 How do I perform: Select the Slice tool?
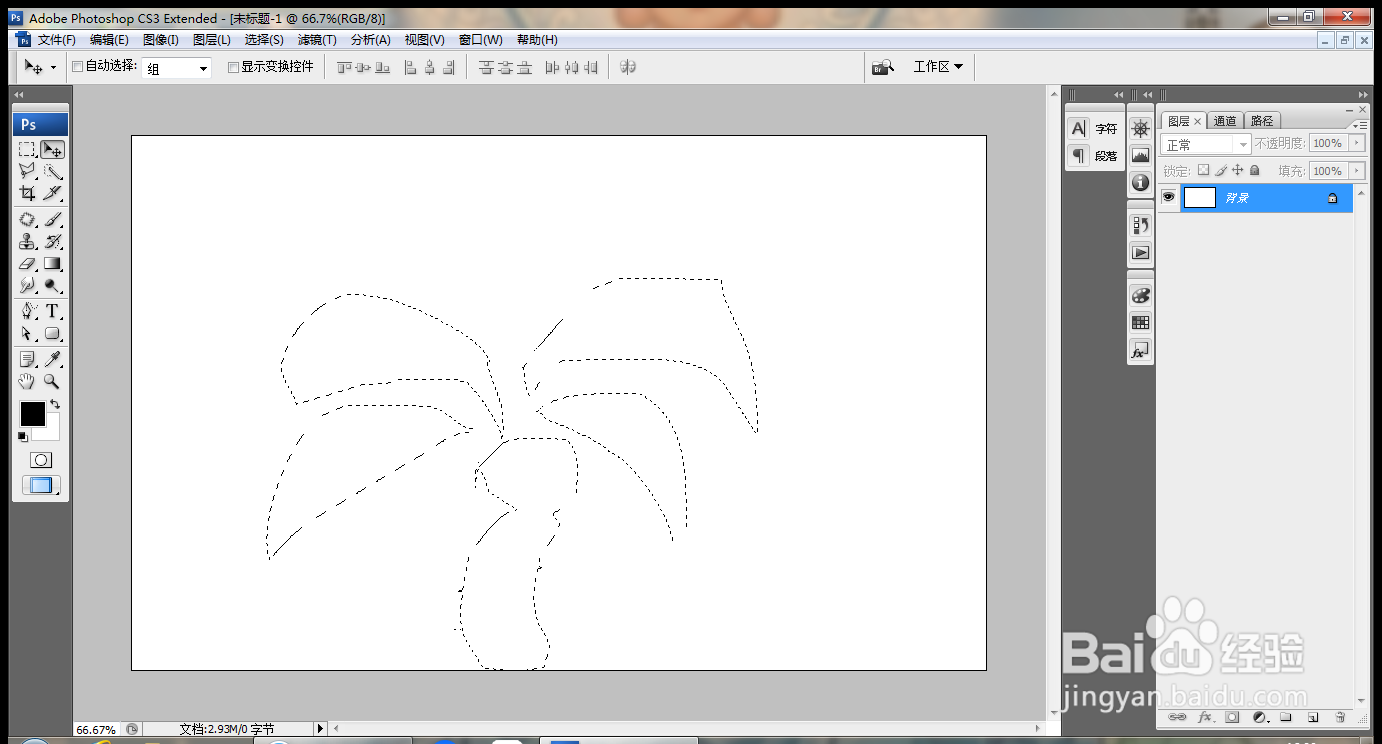[x=52, y=193]
